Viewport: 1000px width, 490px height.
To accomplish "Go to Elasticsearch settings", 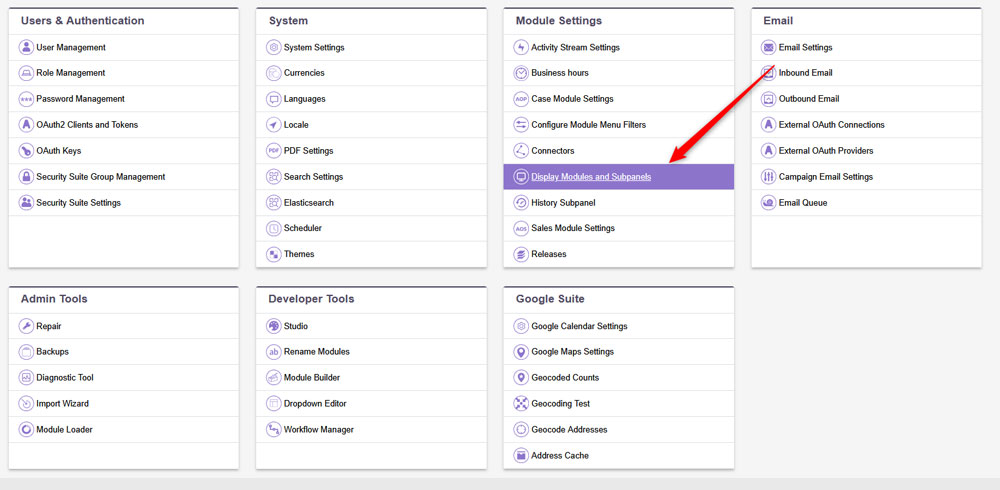I will tap(309, 202).
